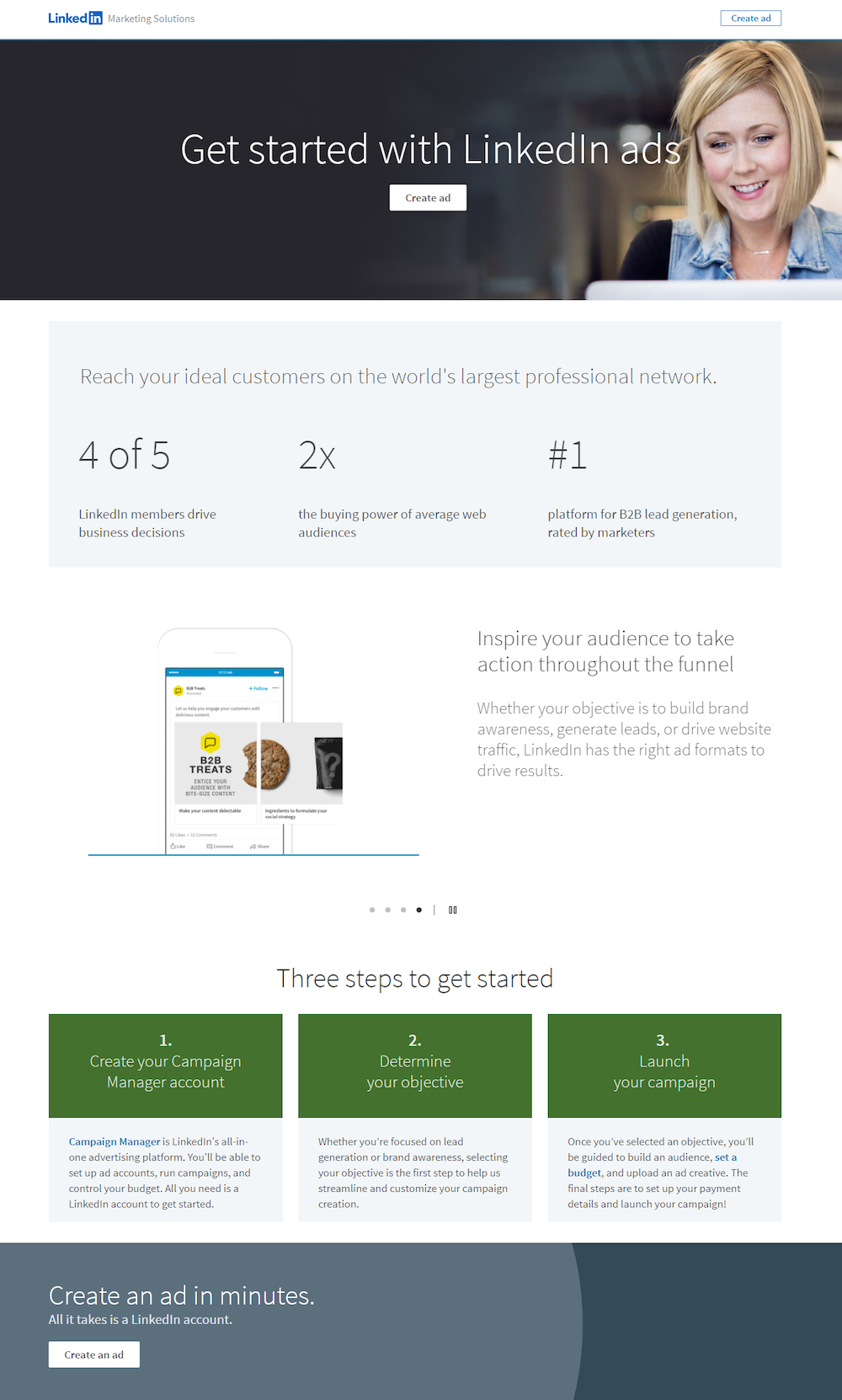Click 'Reach your ideal customers' heading
The height and width of the screenshot is (1400, 842).
point(398,377)
